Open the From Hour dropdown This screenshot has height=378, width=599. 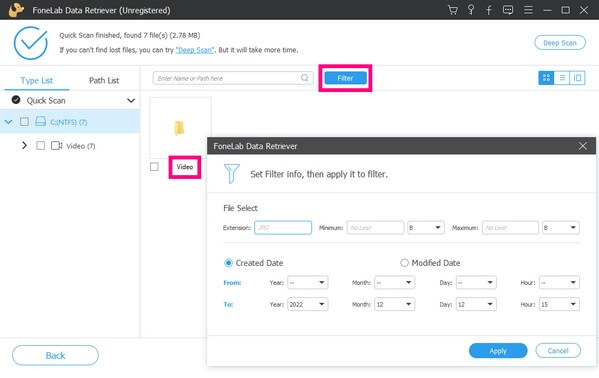559,283
